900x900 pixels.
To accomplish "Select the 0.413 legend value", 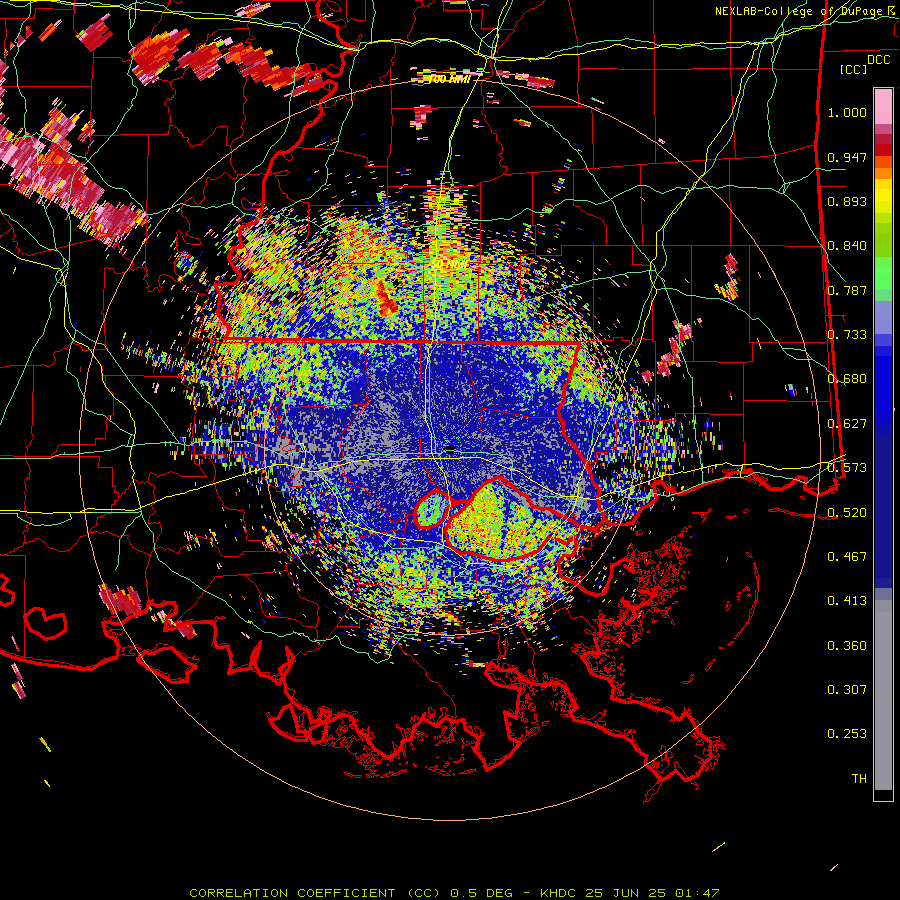I will [x=847, y=601].
